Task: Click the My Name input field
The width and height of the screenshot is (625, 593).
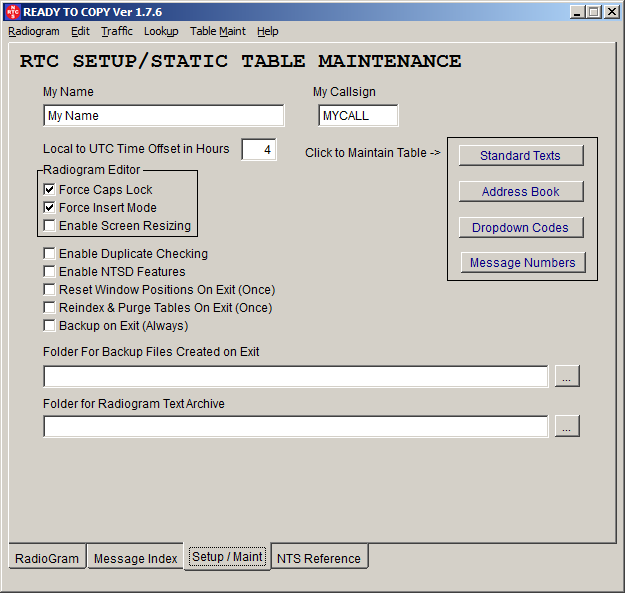Action: pyautogui.click(x=164, y=116)
